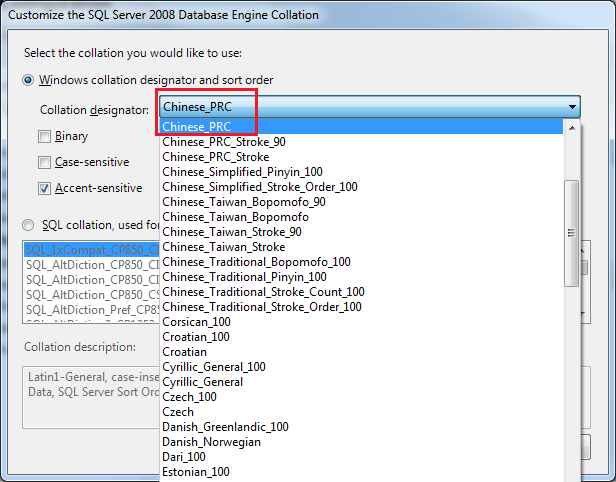
Task: Choose Chinese_Taiwan_Bopomofo_90 entry
Action: point(361,202)
